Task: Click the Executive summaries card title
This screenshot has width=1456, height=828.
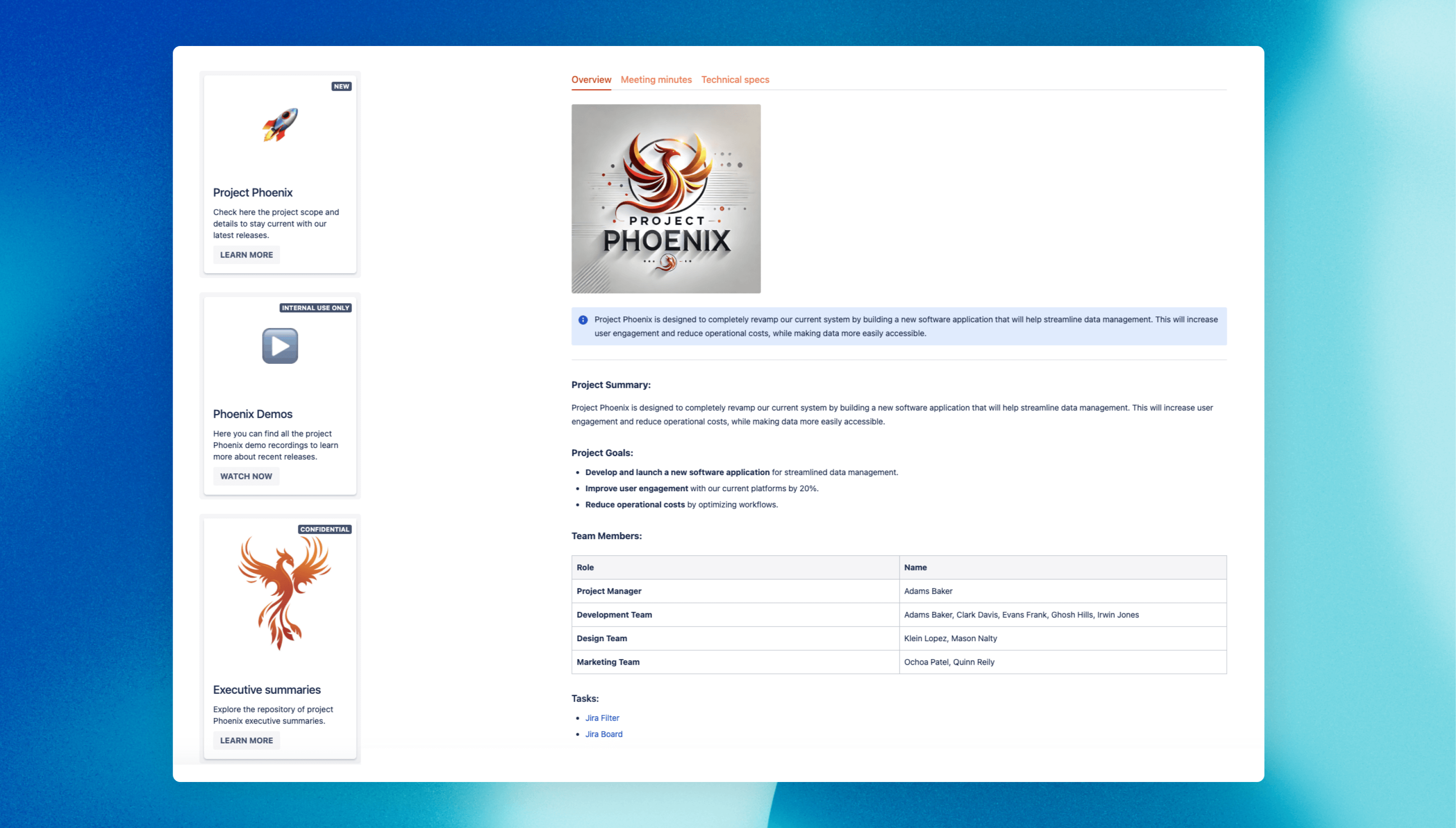Action: (x=267, y=690)
